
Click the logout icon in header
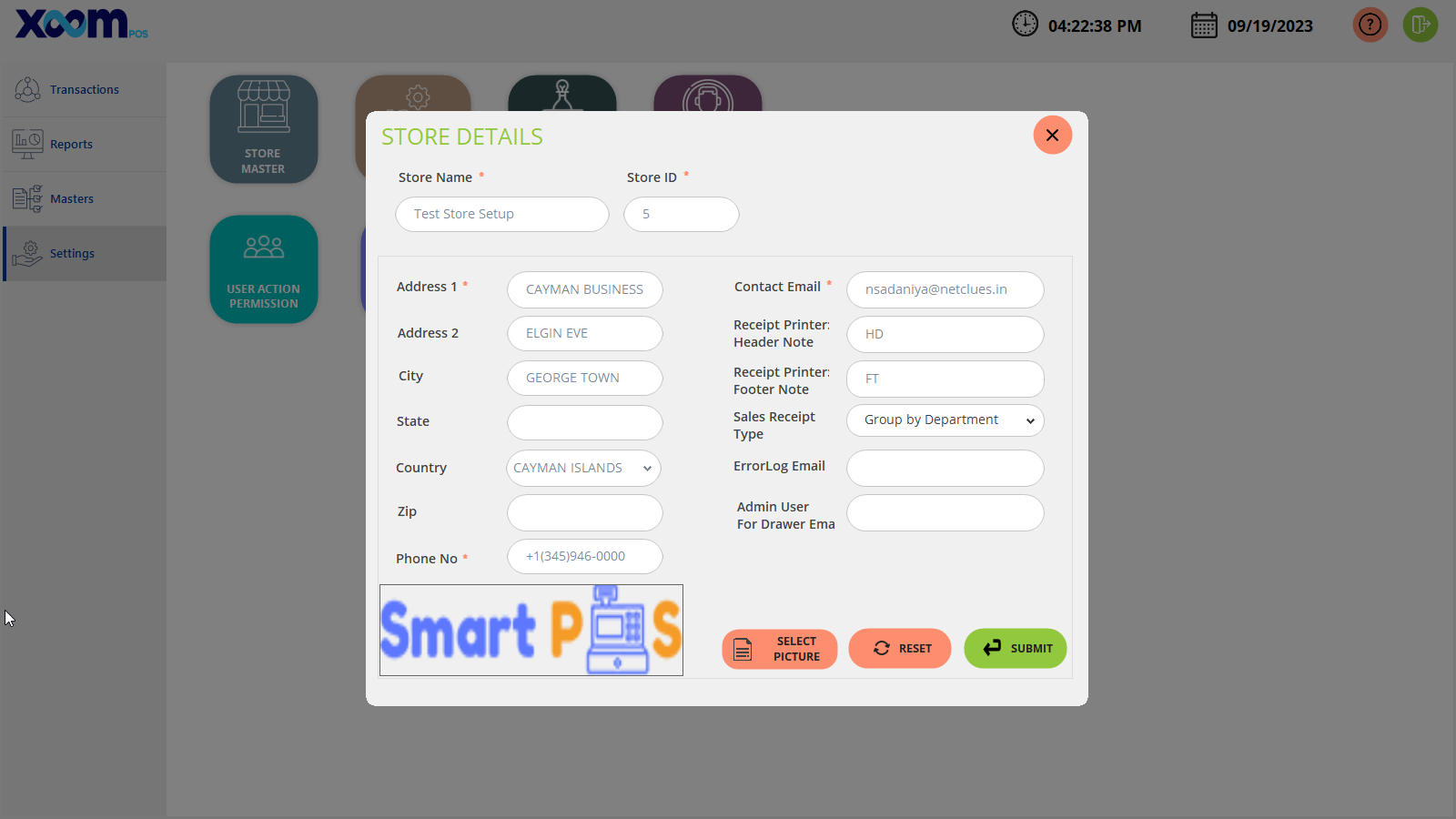(1420, 25)
